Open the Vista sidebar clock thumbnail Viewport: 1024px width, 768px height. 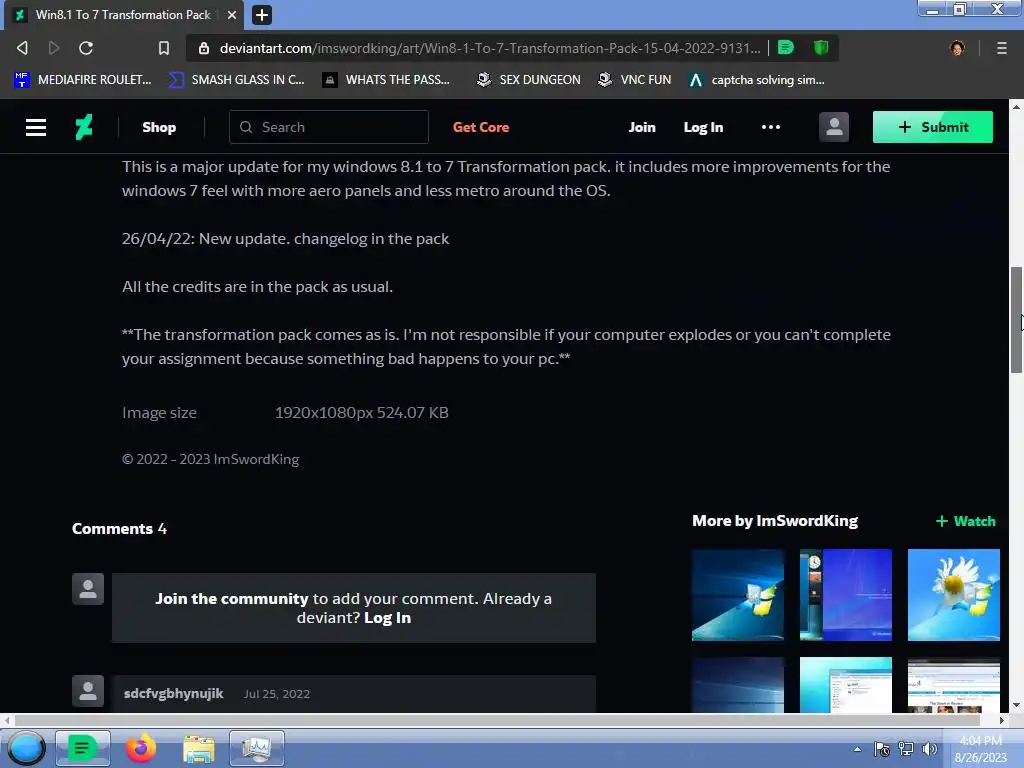(846, 595)
